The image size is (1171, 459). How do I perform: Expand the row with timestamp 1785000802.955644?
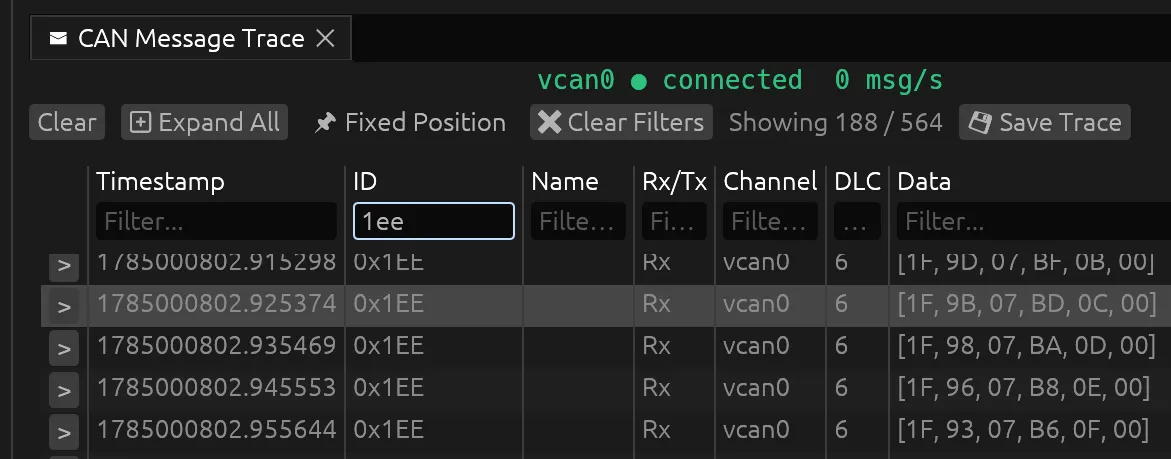tap(64, 432)
